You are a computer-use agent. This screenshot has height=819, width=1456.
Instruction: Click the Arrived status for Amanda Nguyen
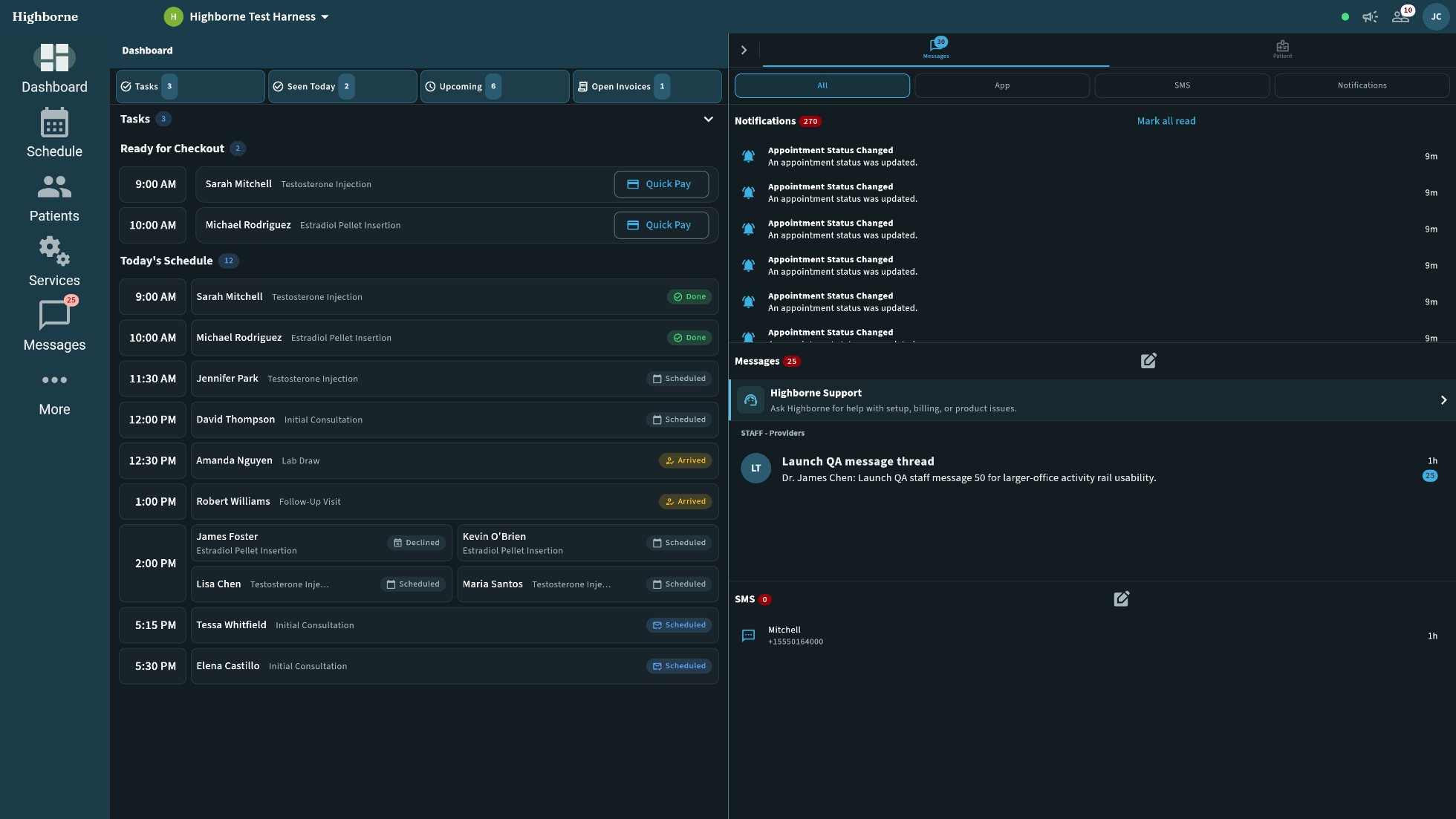coord(685,460)
